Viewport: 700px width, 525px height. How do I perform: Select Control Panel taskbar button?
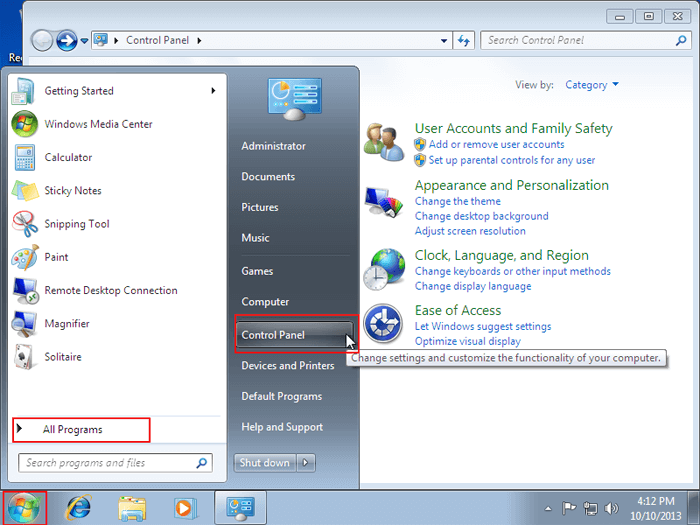click(x=240, y=507)
